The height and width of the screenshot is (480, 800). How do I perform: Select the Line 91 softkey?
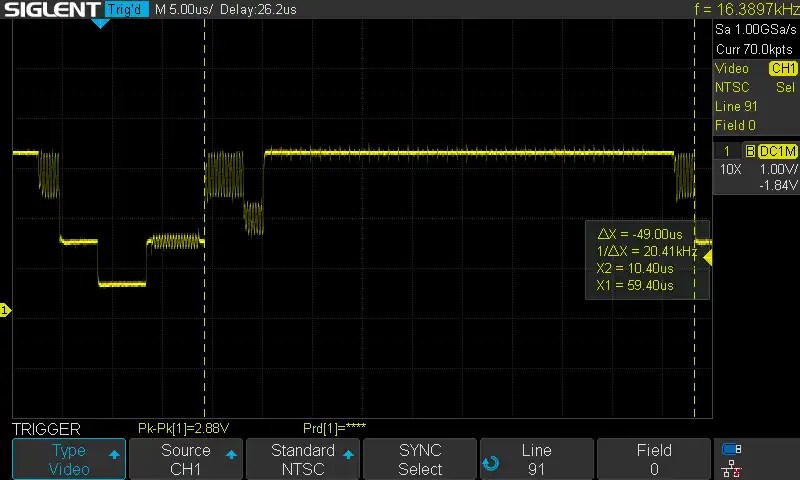(x=536, y=459)
